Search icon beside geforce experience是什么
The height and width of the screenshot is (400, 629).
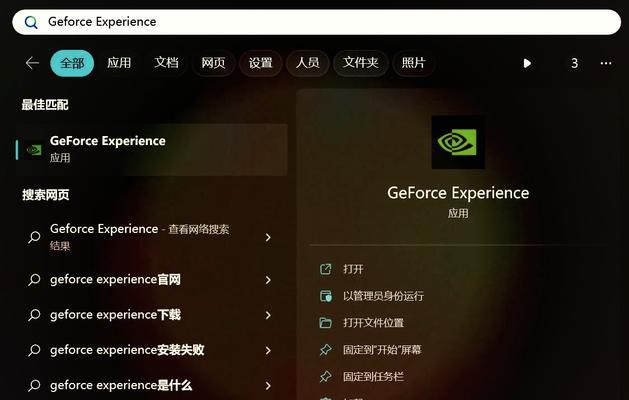pyautogui.click(x=34, y=386)
